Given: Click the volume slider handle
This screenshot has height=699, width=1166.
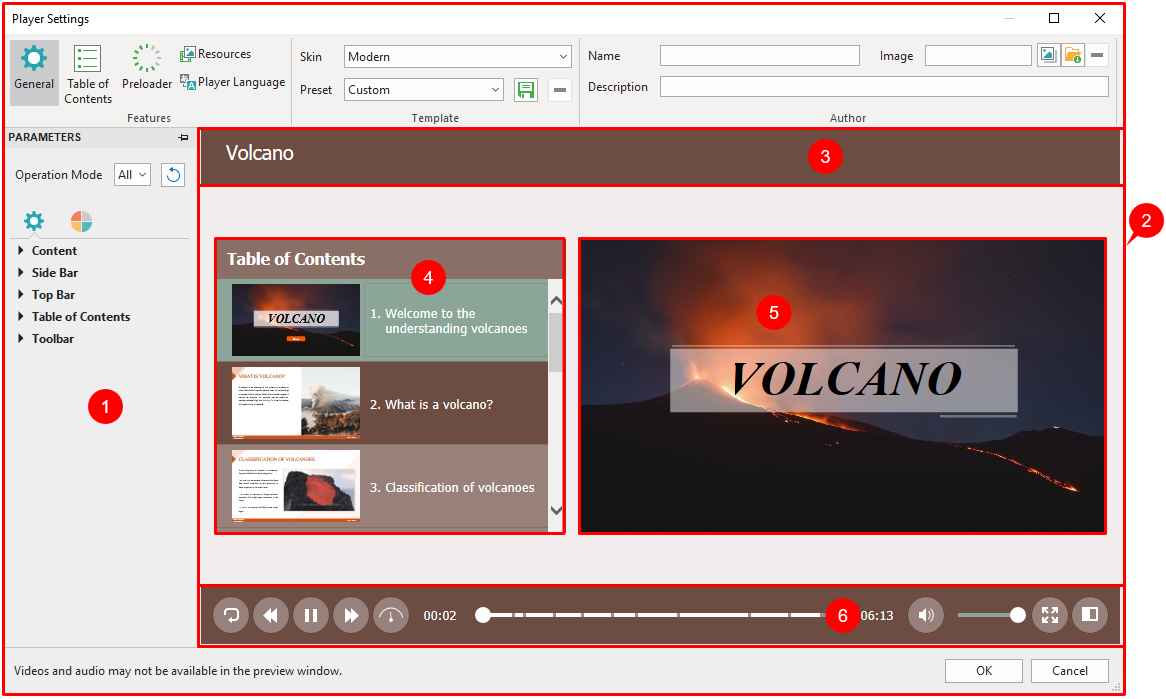Looking at the screenshot, I should (x=1018, y=615).
